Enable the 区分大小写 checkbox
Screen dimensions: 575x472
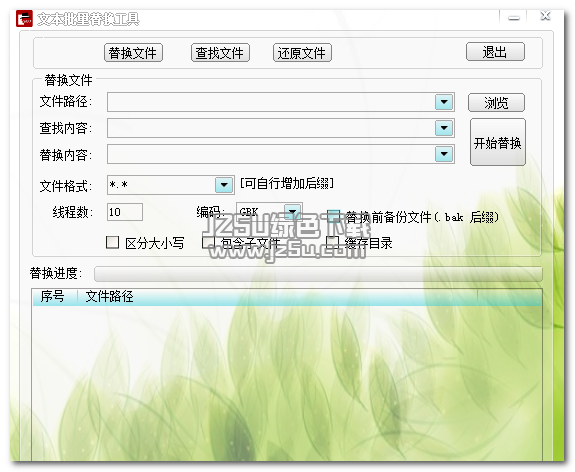tap(112, 242)
